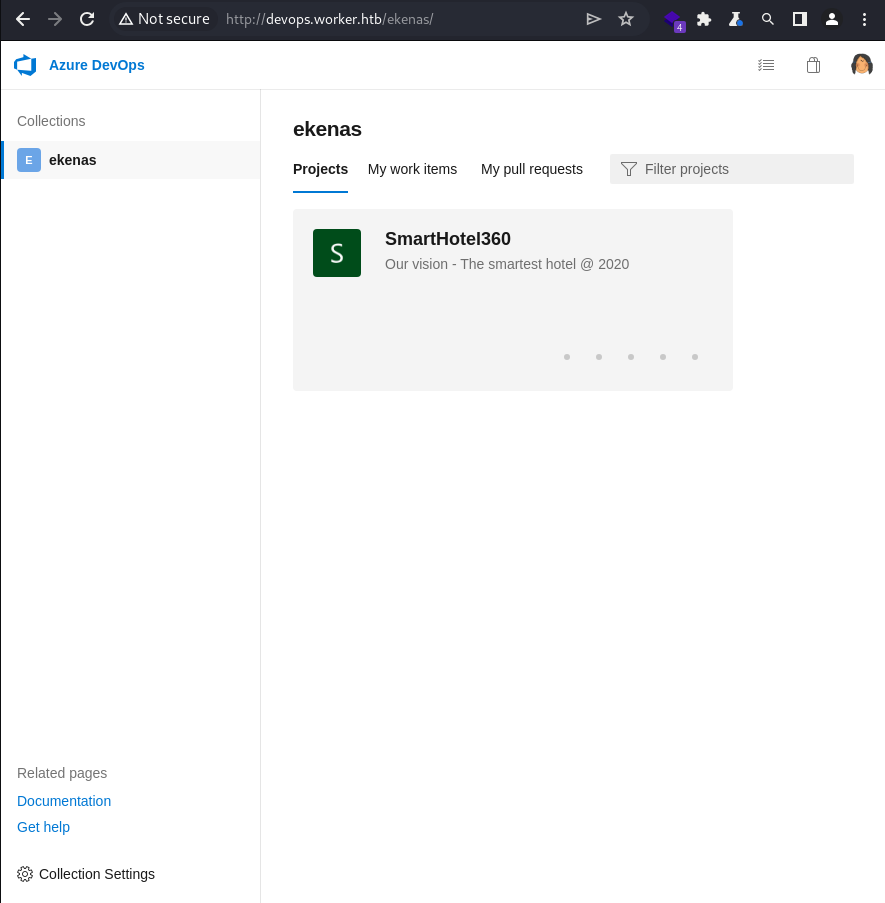The width and height of the screenshot is (885, 903).
Task: Open the Documentation link
Action: coord(64,801)
